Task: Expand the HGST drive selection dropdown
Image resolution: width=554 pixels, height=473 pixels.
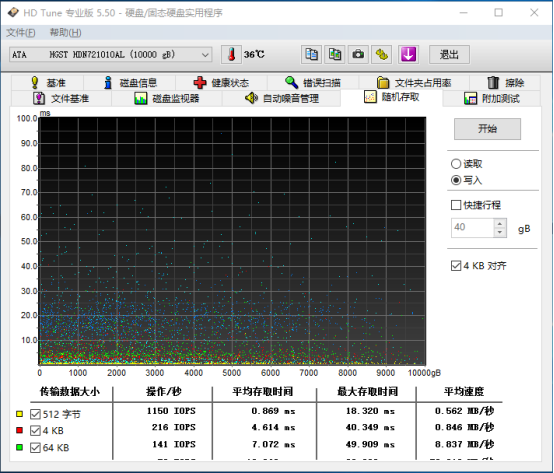Action: [205, 55]
